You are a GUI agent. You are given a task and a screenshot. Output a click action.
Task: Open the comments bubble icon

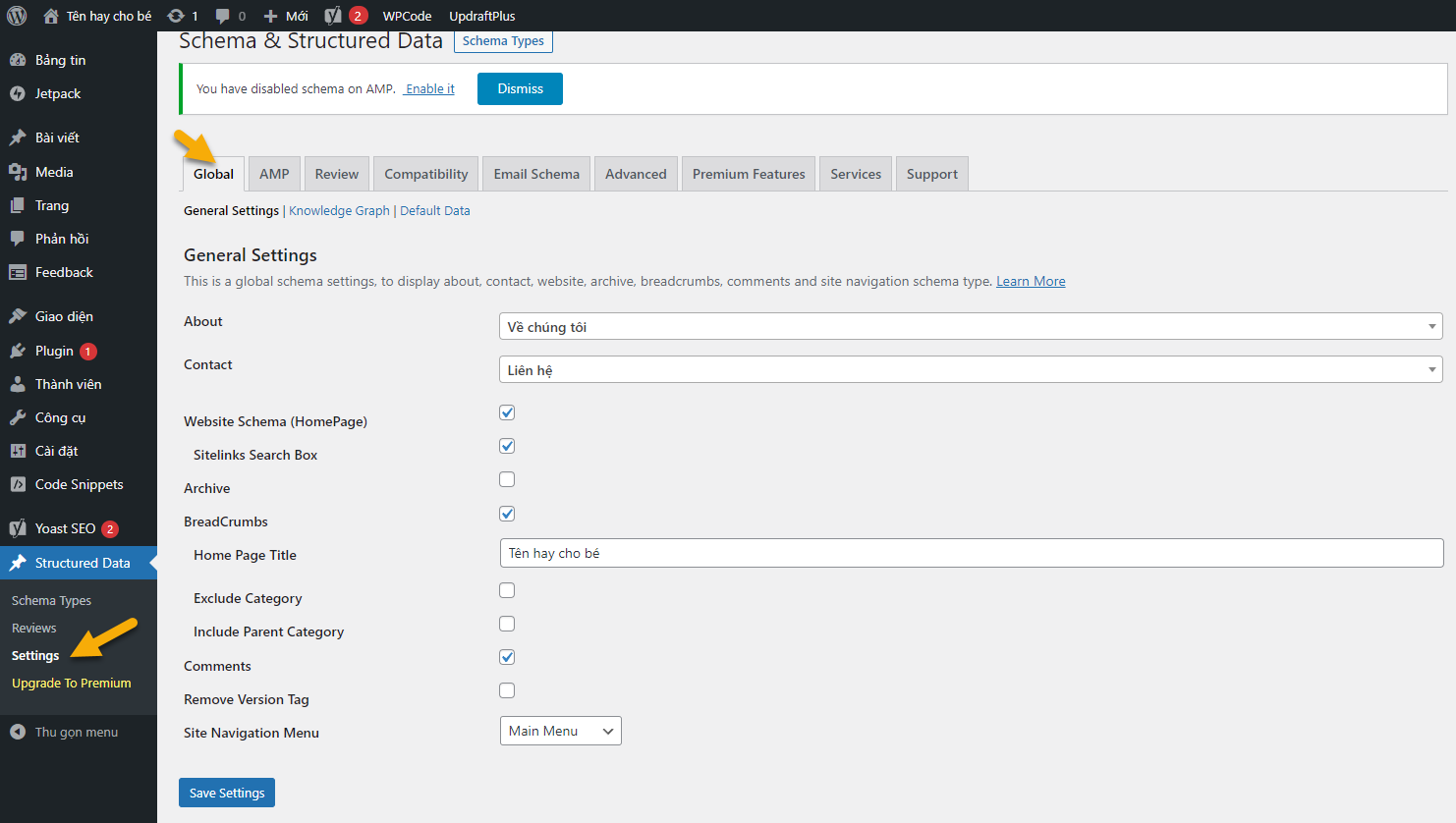223,16
